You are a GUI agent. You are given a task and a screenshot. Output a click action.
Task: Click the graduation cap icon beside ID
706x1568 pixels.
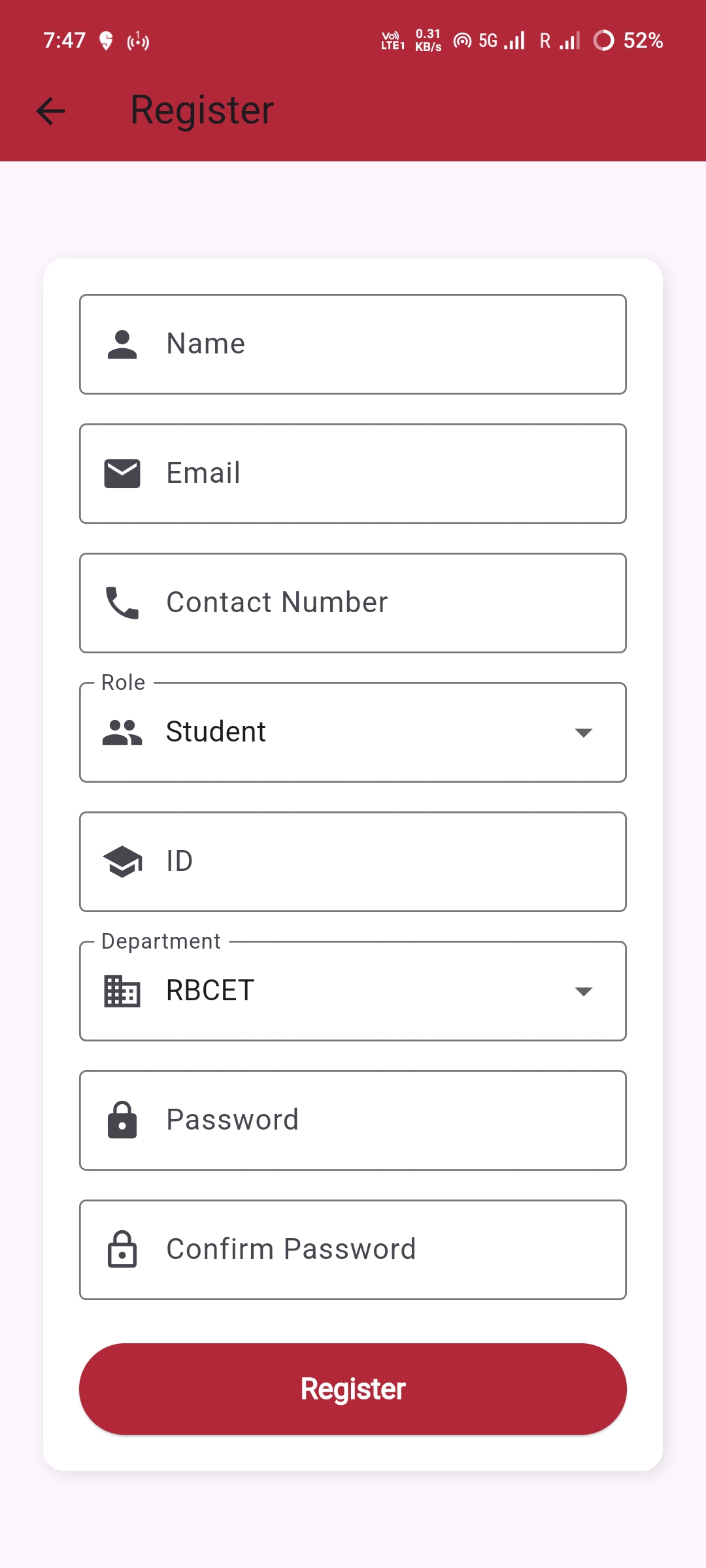pyautogui.click(x=123, y=861)
